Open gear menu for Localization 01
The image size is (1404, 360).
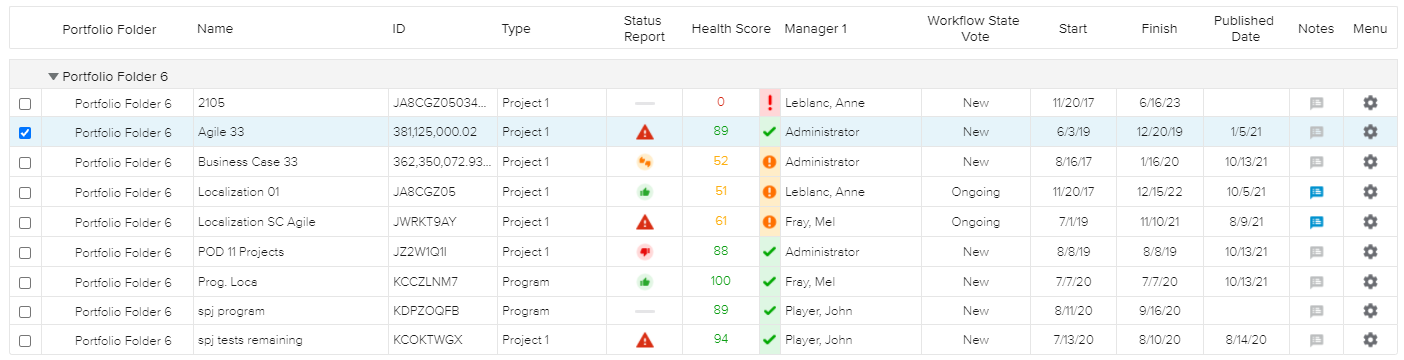point(1370,192)
